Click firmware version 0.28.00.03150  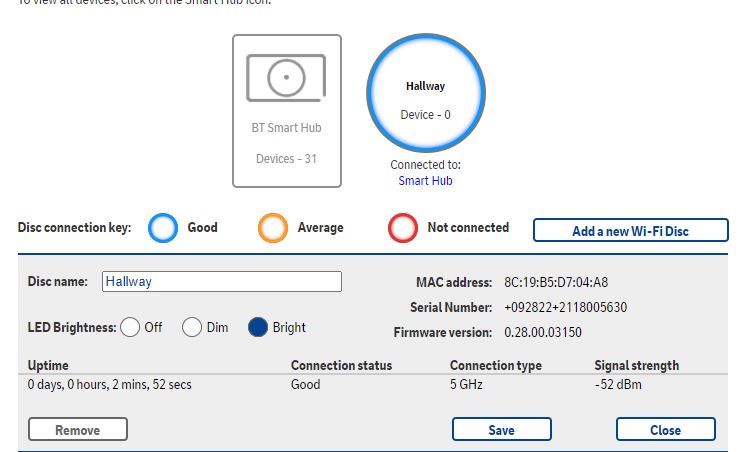point(543,332)
